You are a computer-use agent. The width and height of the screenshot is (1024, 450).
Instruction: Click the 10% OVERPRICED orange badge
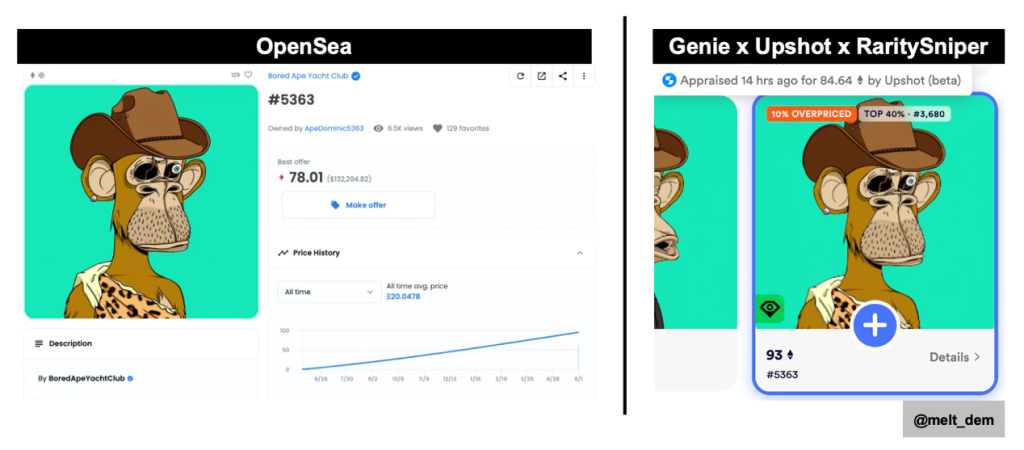click(811, 114)
